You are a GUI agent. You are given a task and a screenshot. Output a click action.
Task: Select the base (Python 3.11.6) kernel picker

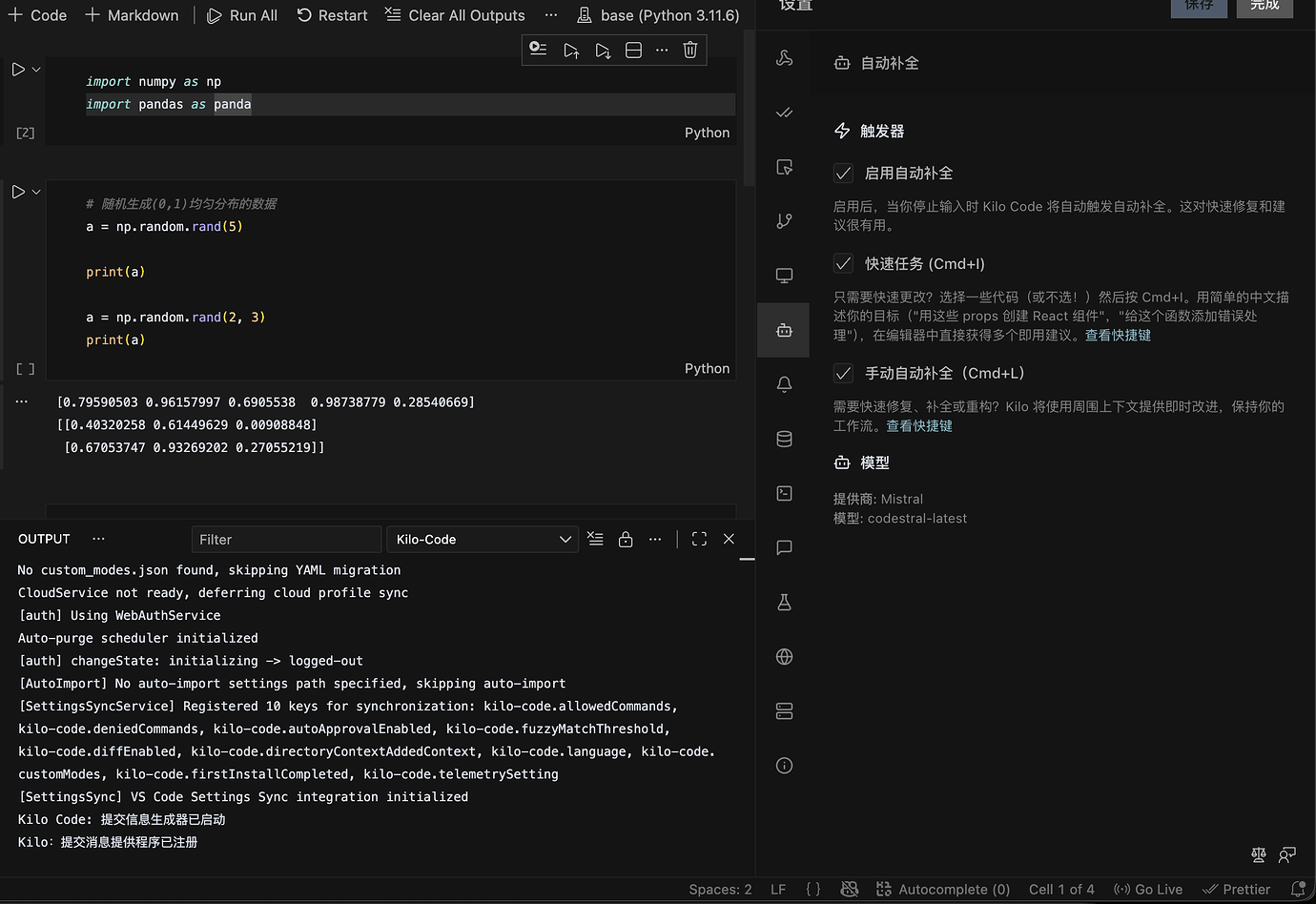(x=658, y=15)
